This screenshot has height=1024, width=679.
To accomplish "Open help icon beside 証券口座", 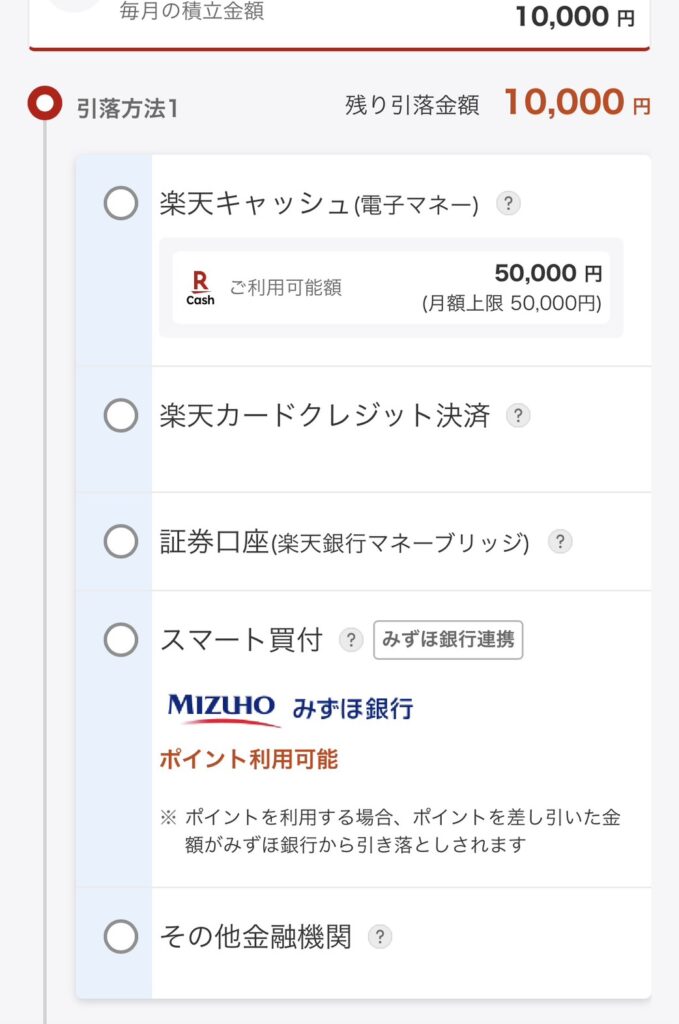I will coord(560,541).
